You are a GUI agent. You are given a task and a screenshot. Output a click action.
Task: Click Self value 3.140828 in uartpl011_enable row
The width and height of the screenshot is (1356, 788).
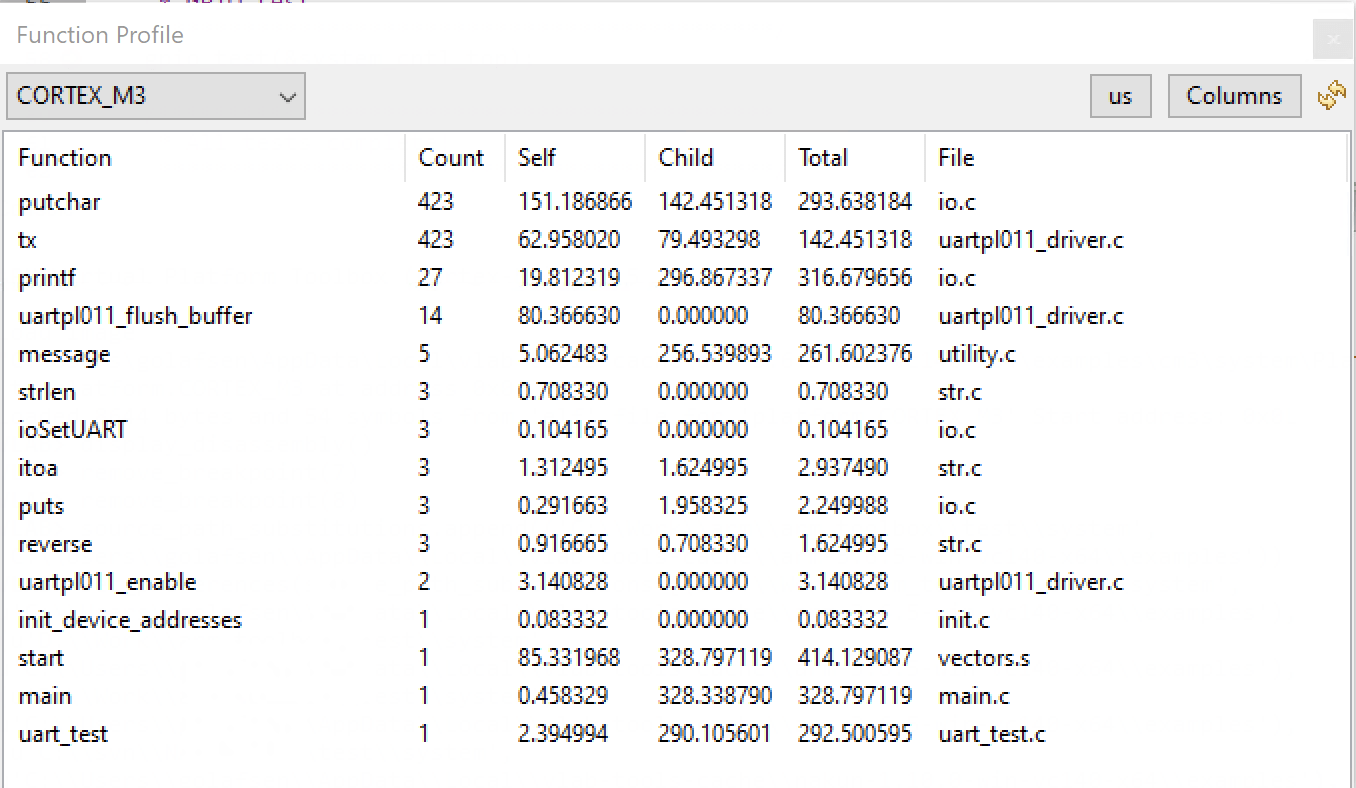[x=563, y=582]
